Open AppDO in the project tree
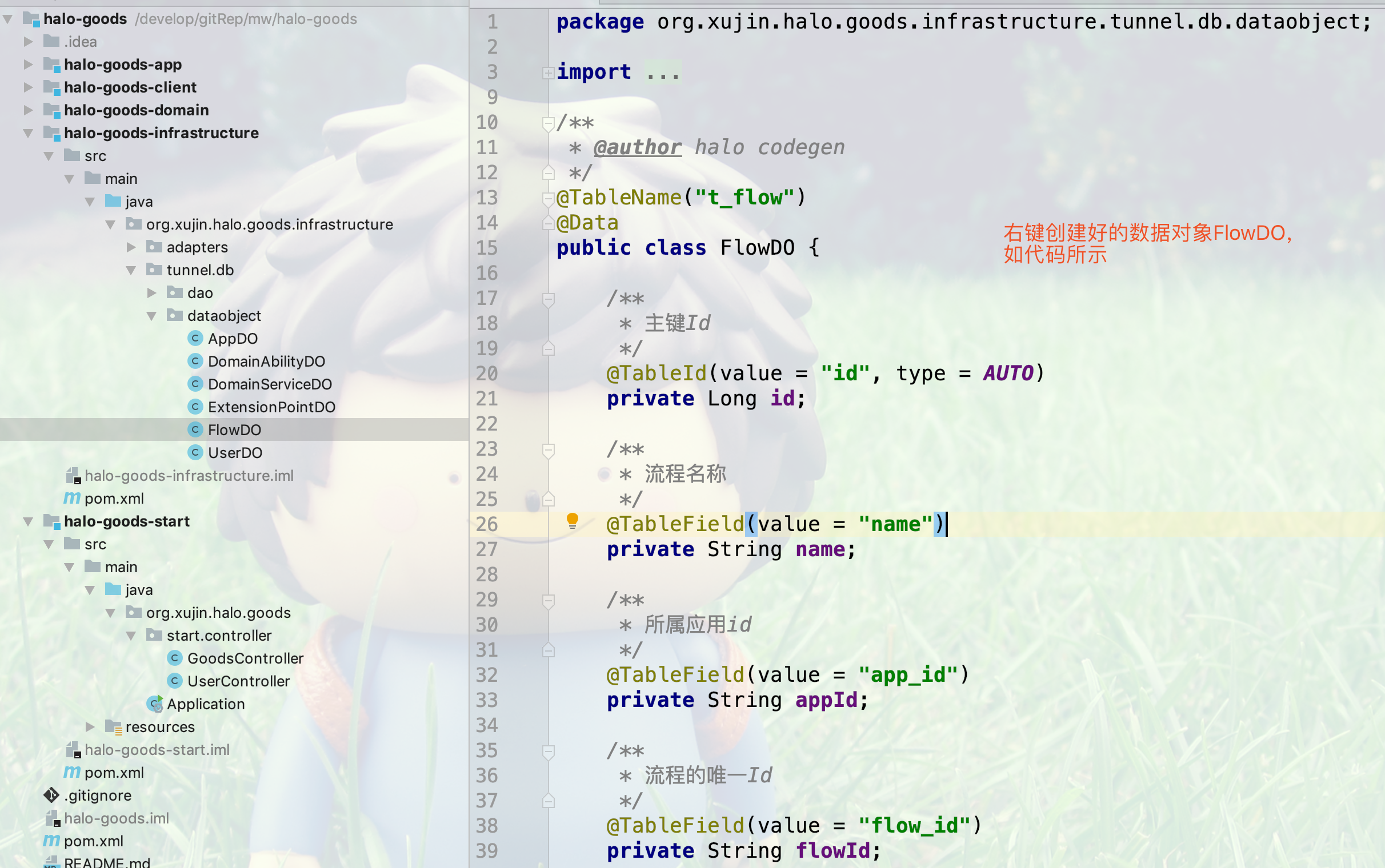1385x868 pixels. [233, 338]
